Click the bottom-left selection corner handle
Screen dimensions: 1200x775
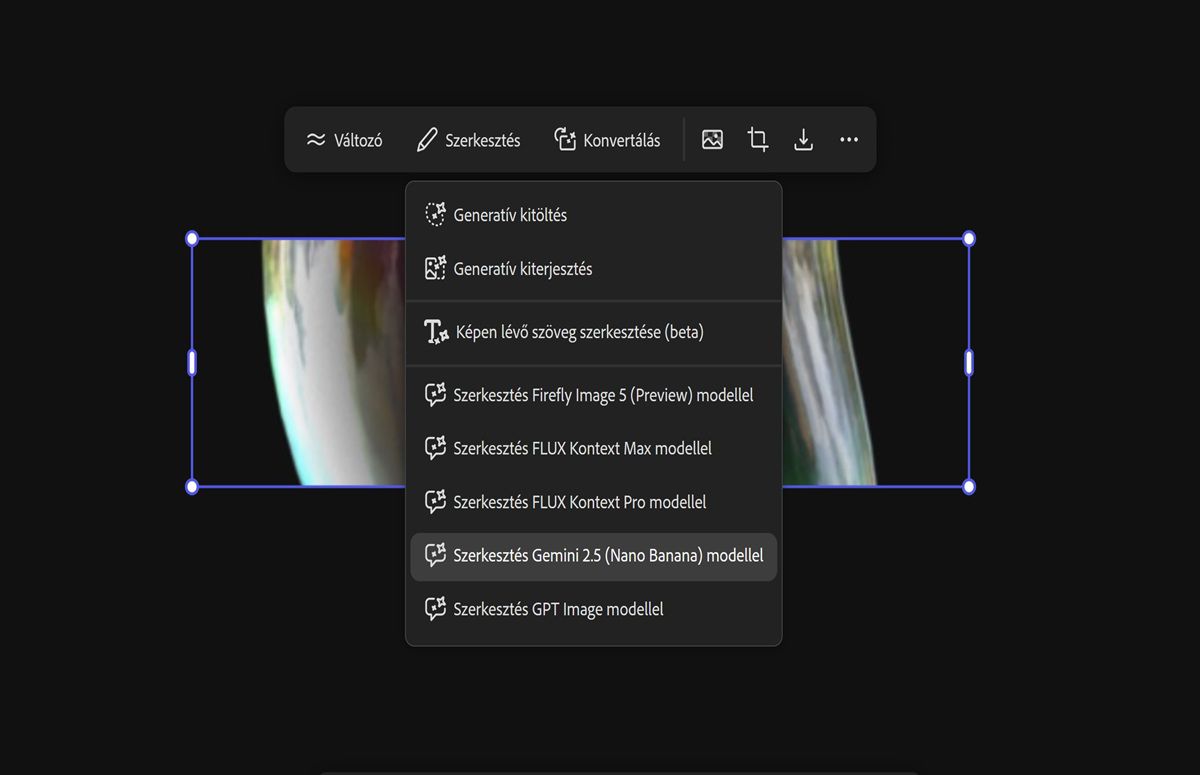tap(192, 487)
